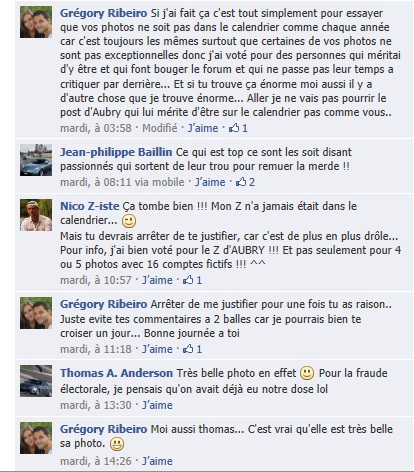
Task: Open Thomas A. Anderson's avatar thumbnail
Action: point(36,381)
